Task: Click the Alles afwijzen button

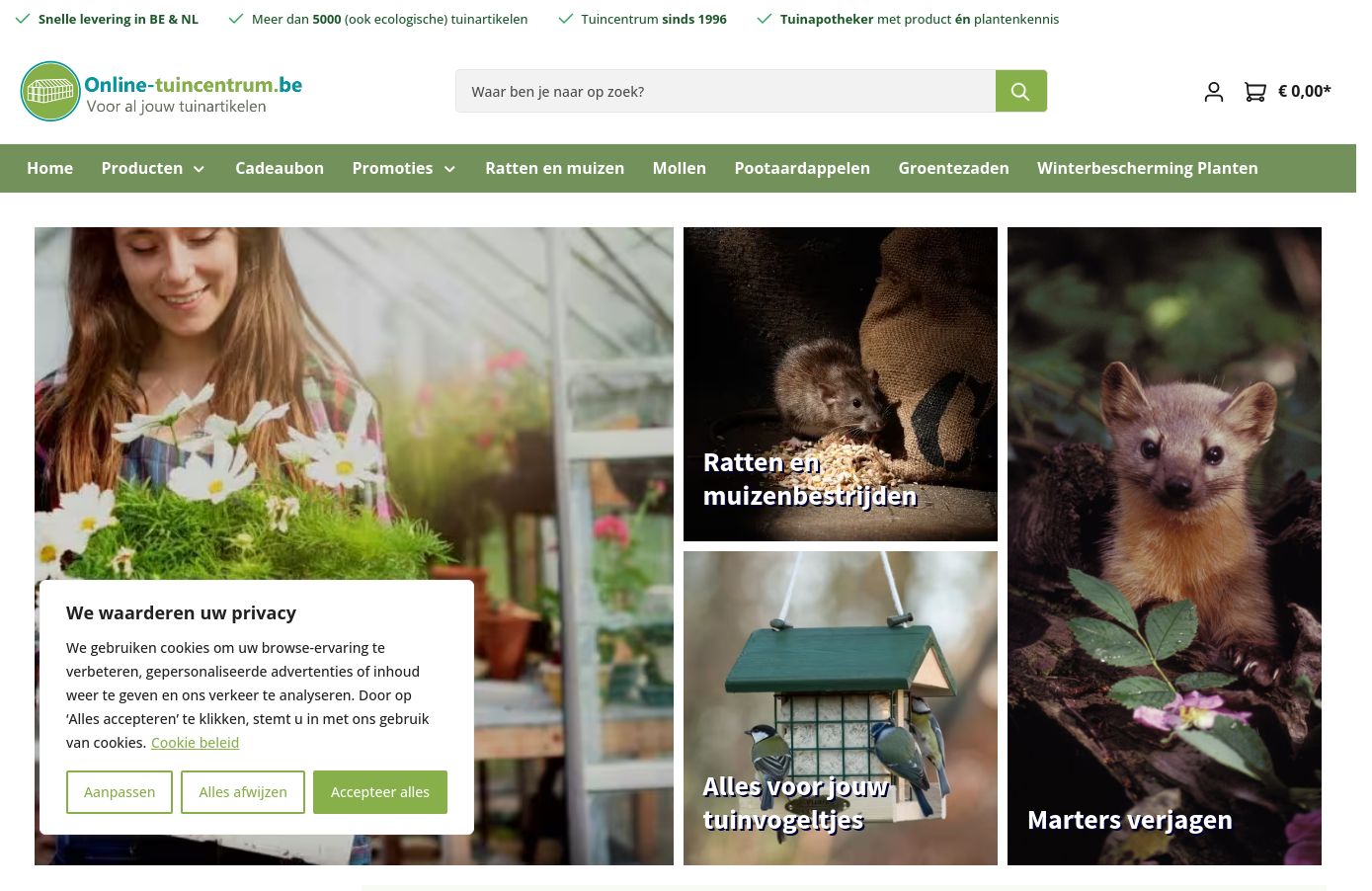Action: point(243,792)
